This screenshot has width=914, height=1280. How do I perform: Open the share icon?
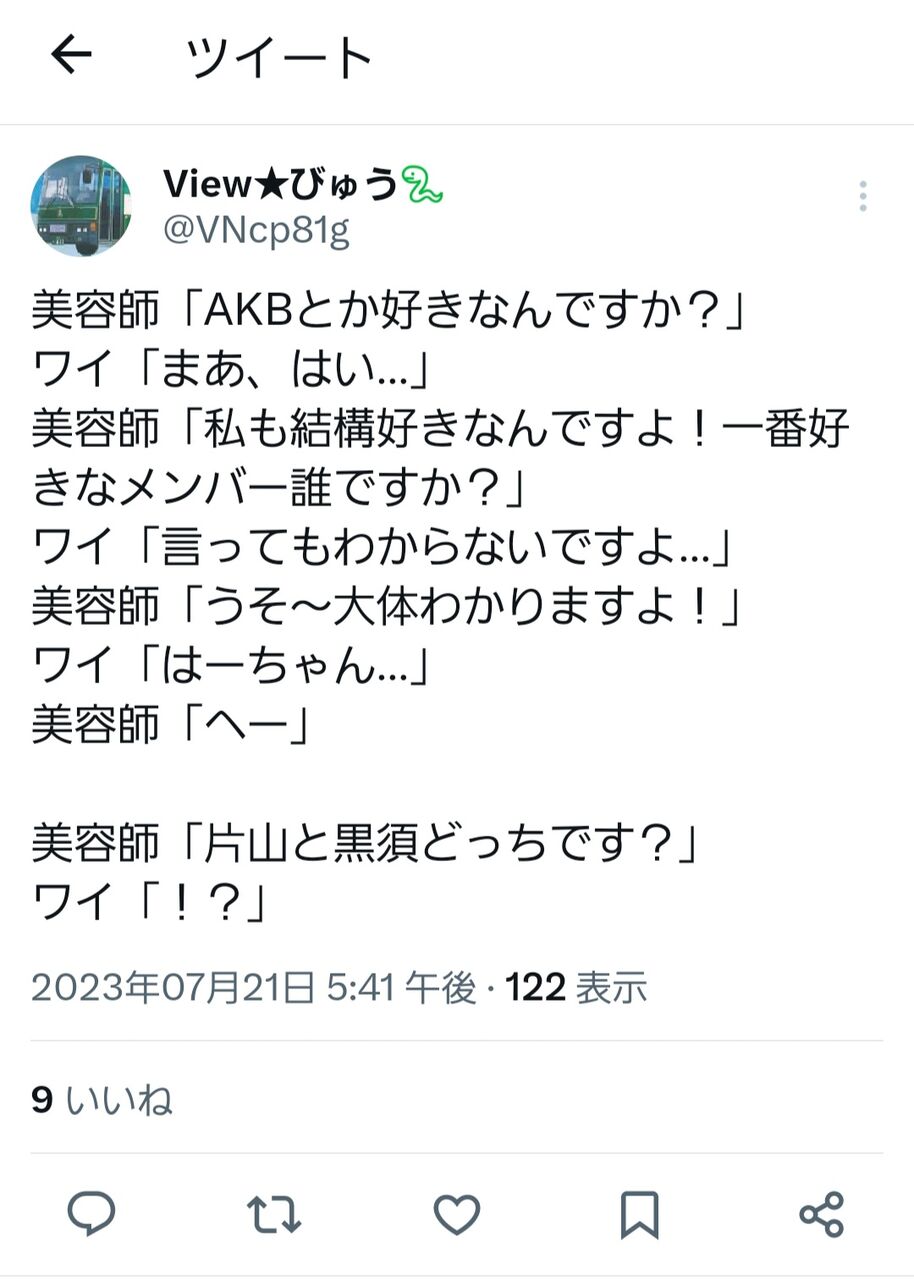[x=822, y=1215]
